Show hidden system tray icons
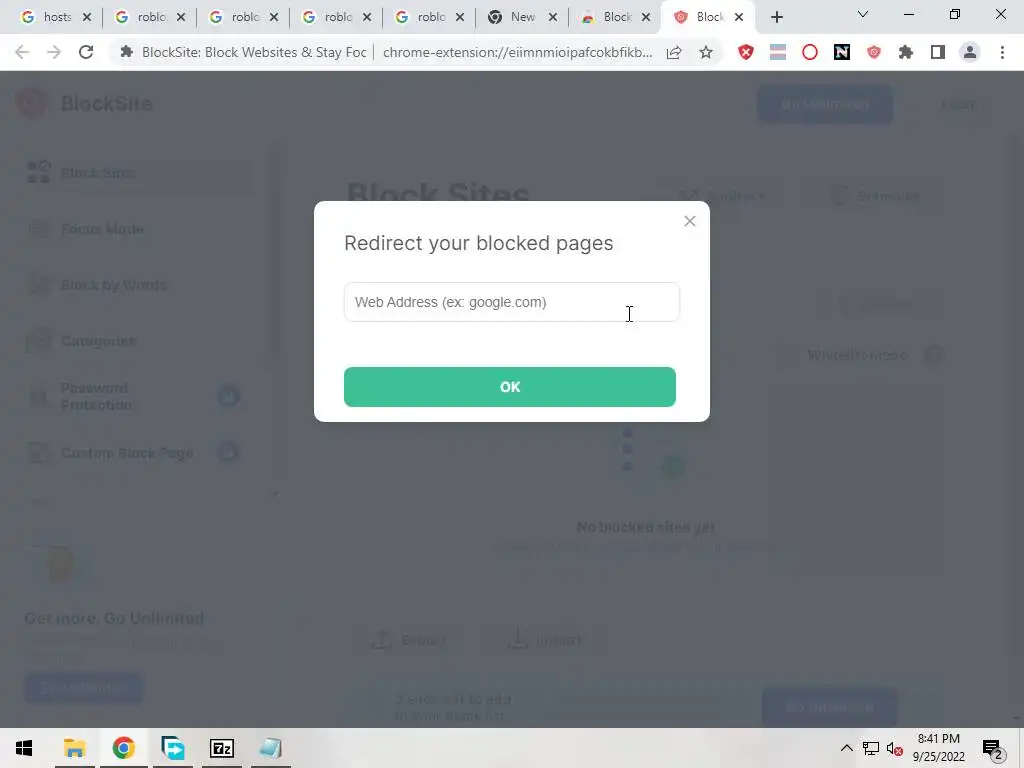This screenshot has width=1024, height=768. pos(846,748)
